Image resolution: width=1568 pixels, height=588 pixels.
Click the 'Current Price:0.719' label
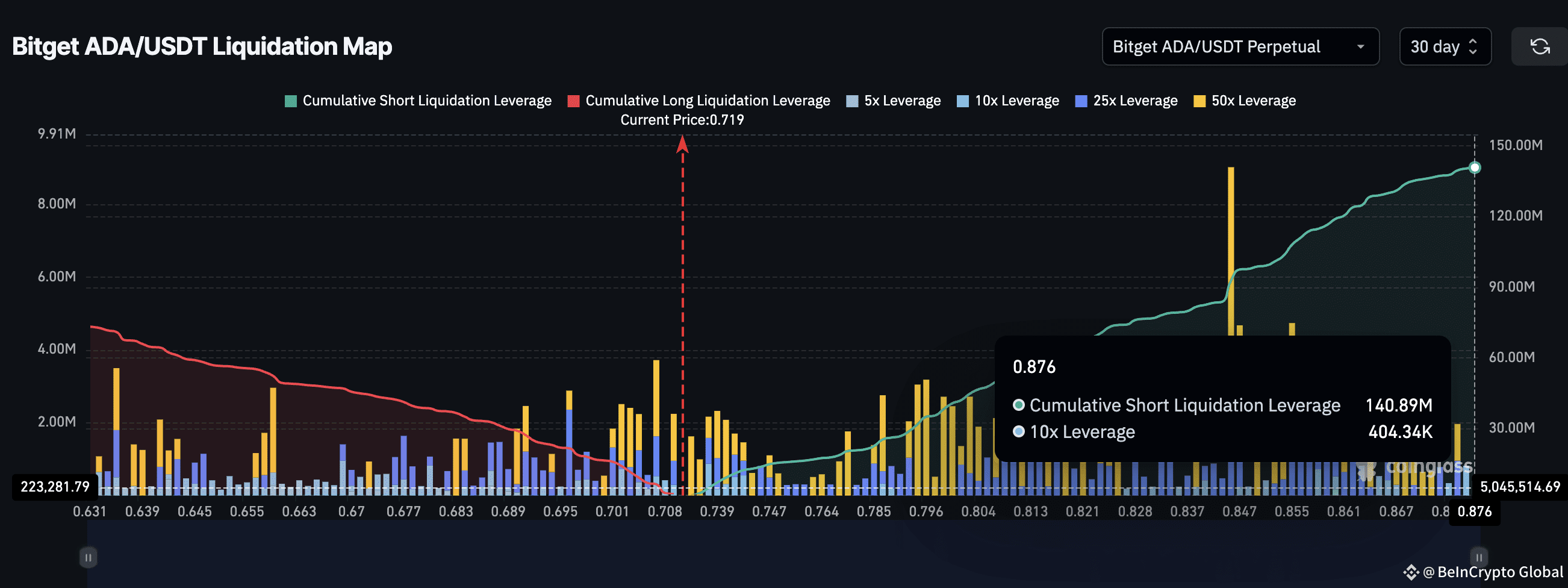682,120
